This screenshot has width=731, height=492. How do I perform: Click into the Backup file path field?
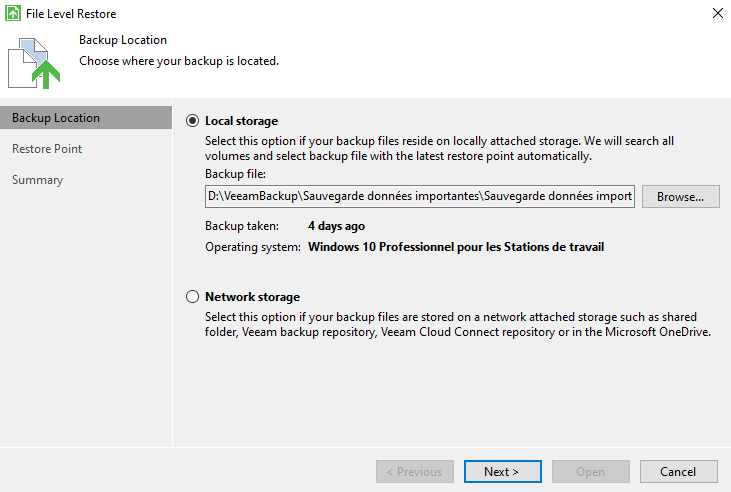pos(420,196)
